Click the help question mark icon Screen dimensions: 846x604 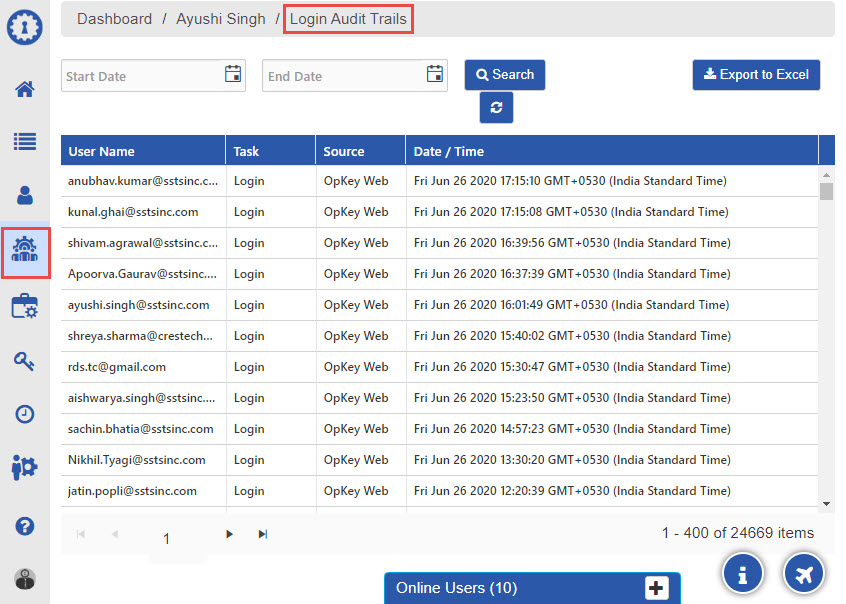pos(25,526)
